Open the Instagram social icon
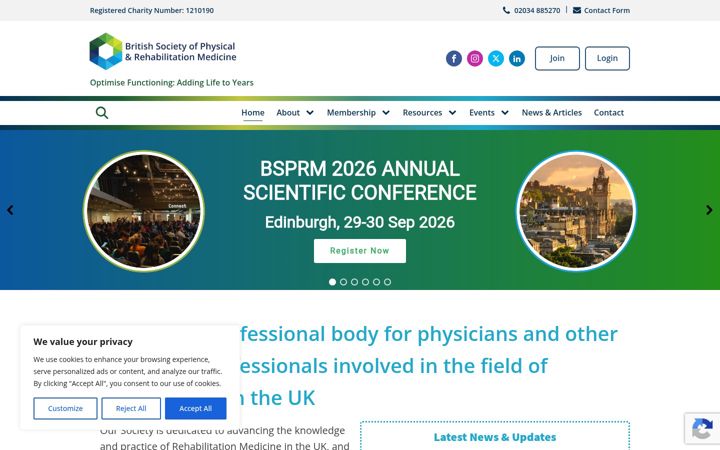 coord(475,58)
